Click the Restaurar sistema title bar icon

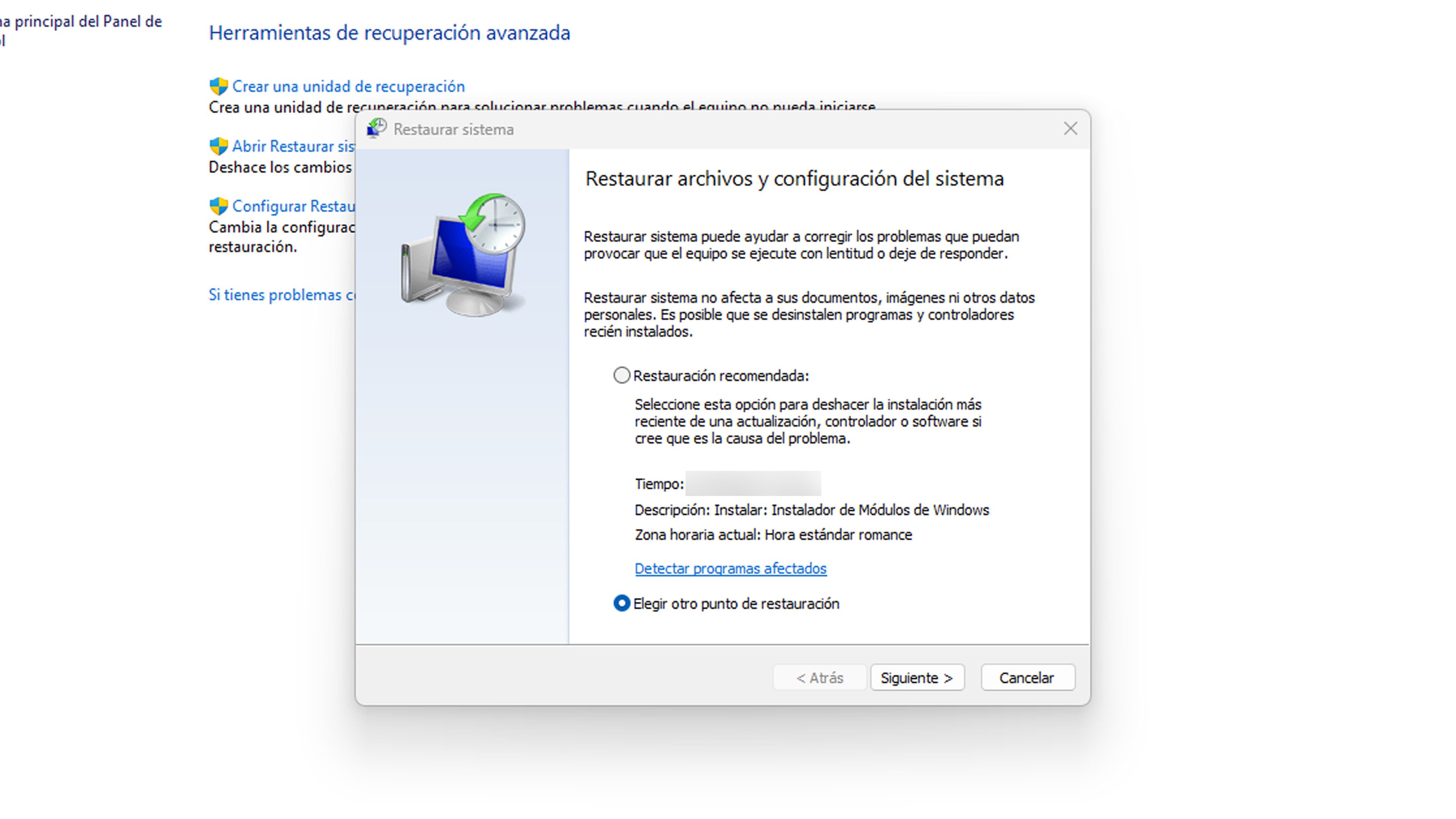coord(377,129)
